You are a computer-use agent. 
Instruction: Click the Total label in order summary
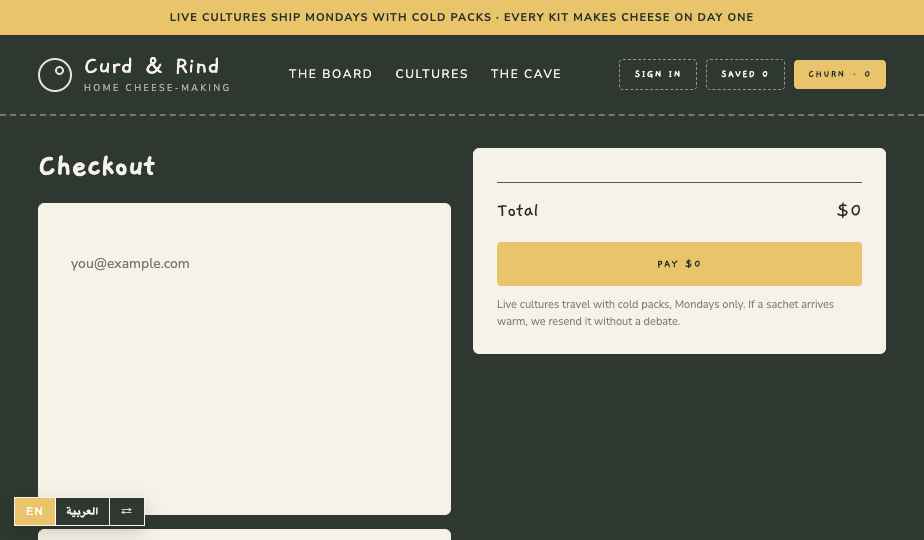tap(517, 210)
